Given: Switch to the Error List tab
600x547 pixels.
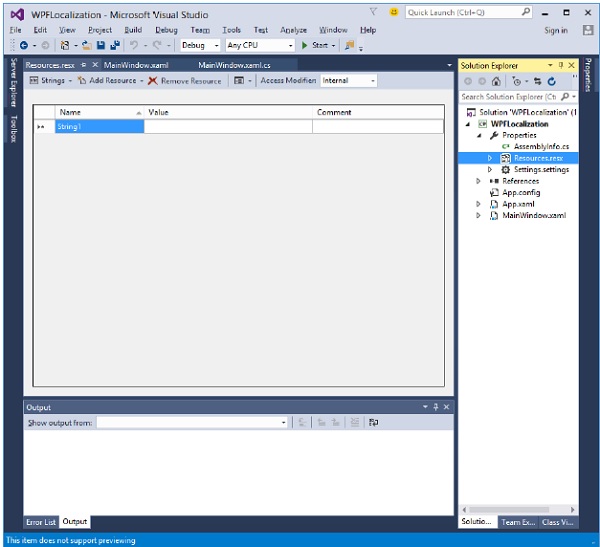Looking at the screenshot, I should coord(41,522).
